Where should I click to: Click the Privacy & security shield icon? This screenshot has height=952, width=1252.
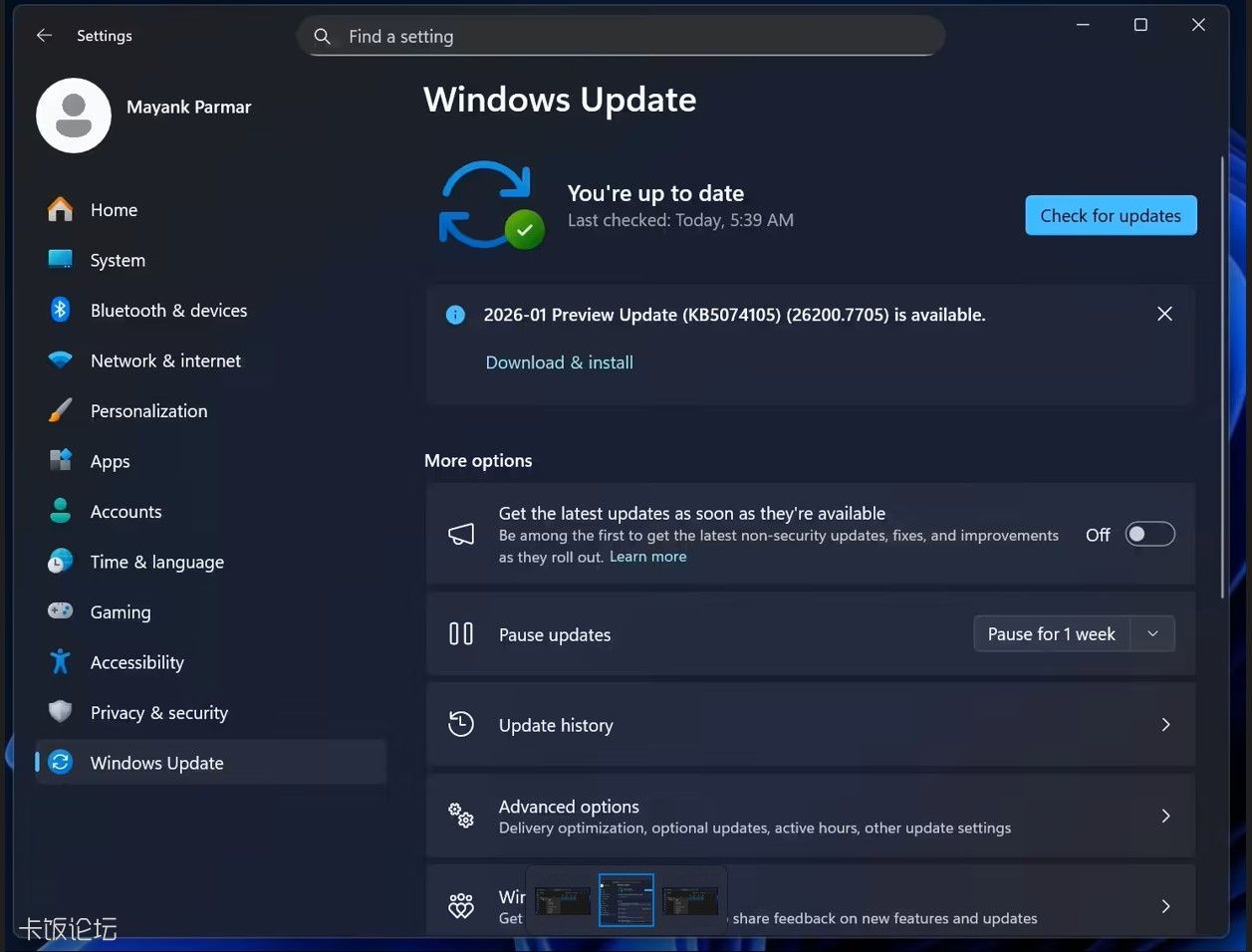[x=61, y=712]
